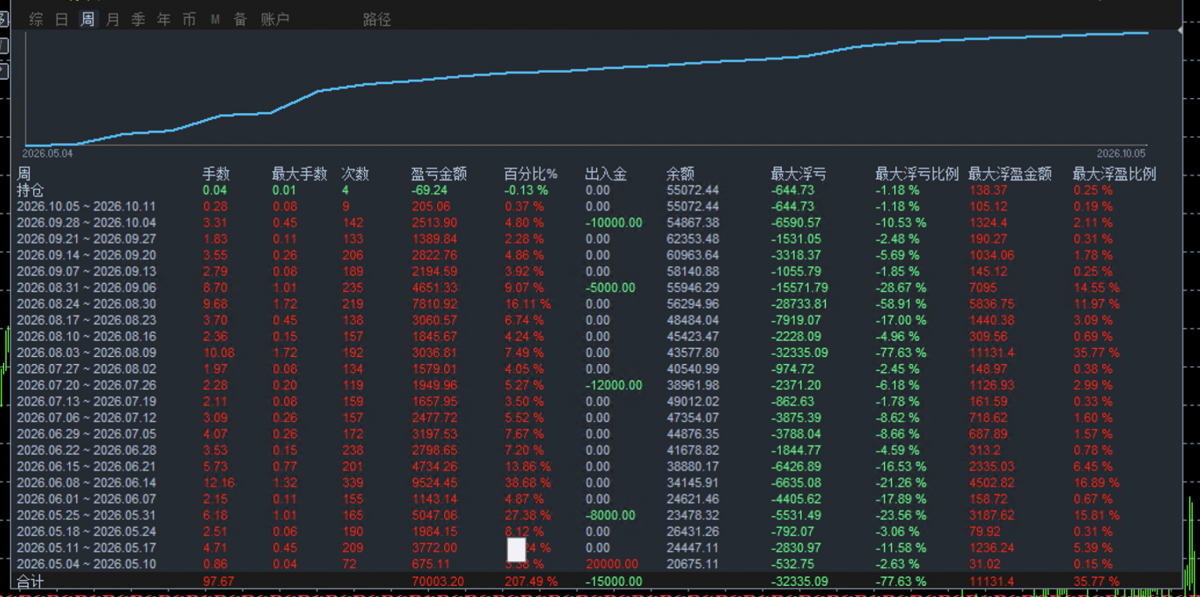Open the 季 quarterly tab
Screen dimensions: 1200x597
point(138,19)
